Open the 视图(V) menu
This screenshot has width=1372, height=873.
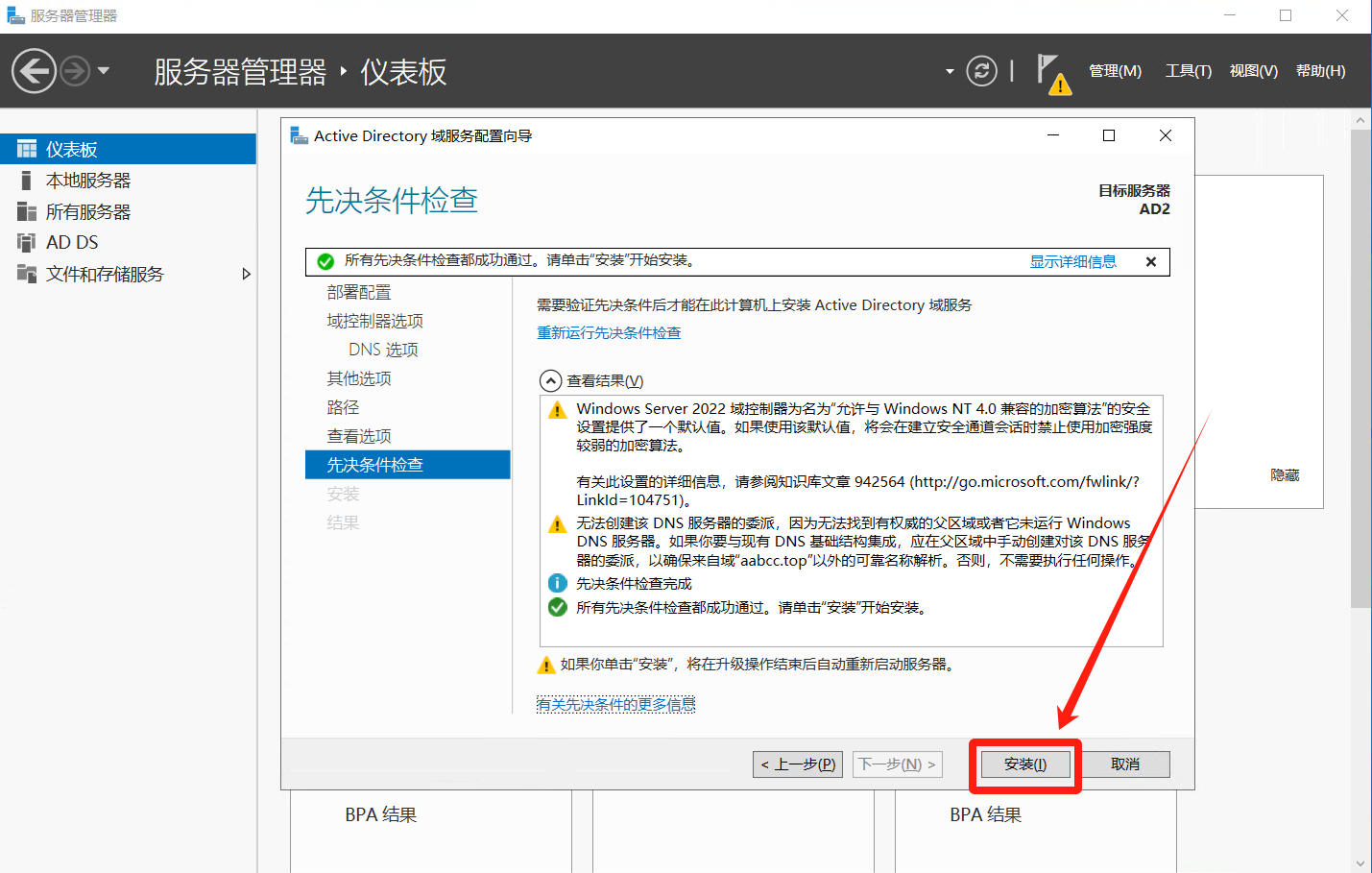[1253, 71]
